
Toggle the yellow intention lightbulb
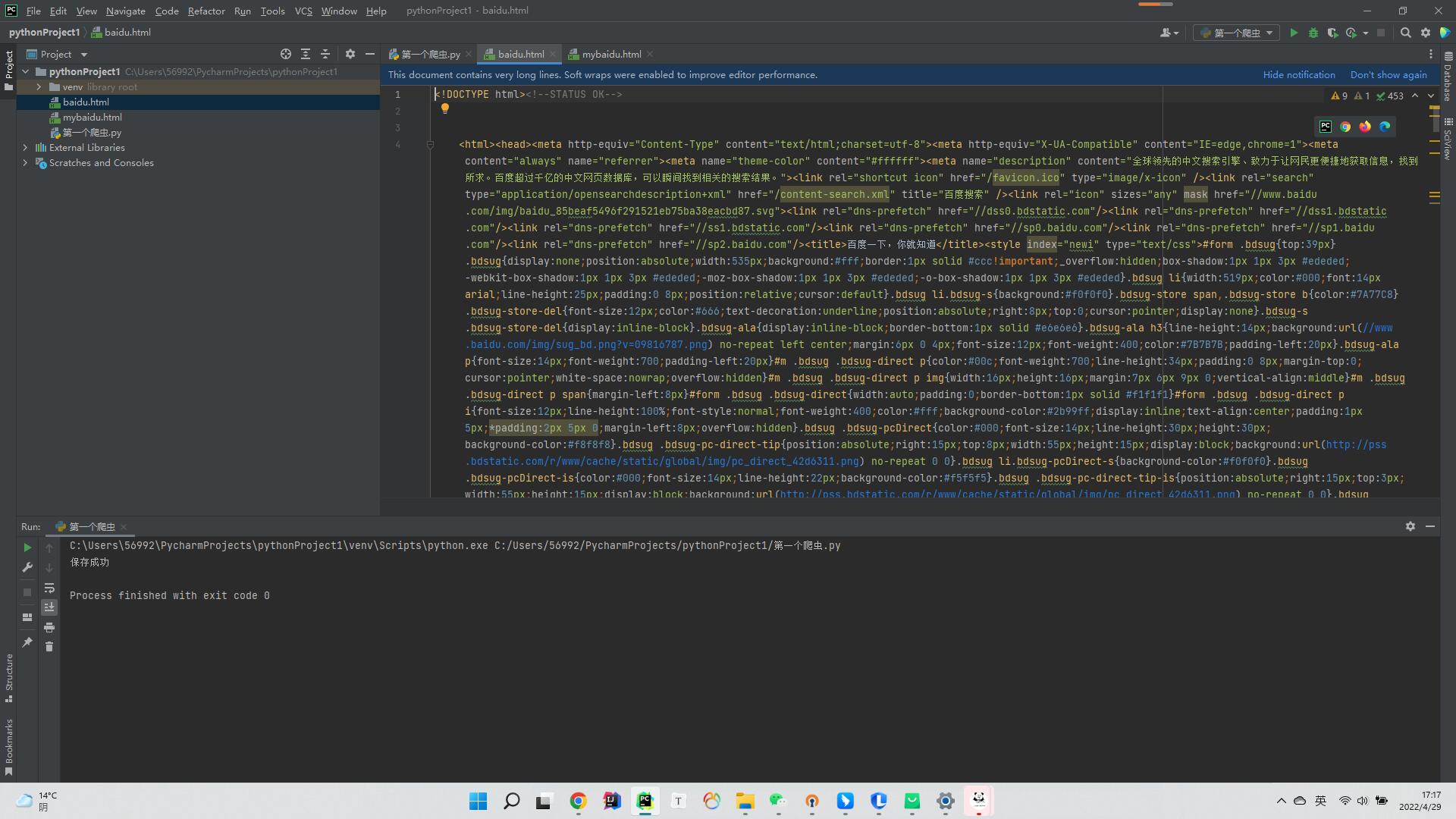pyautogui.click(x=445, y=108)
